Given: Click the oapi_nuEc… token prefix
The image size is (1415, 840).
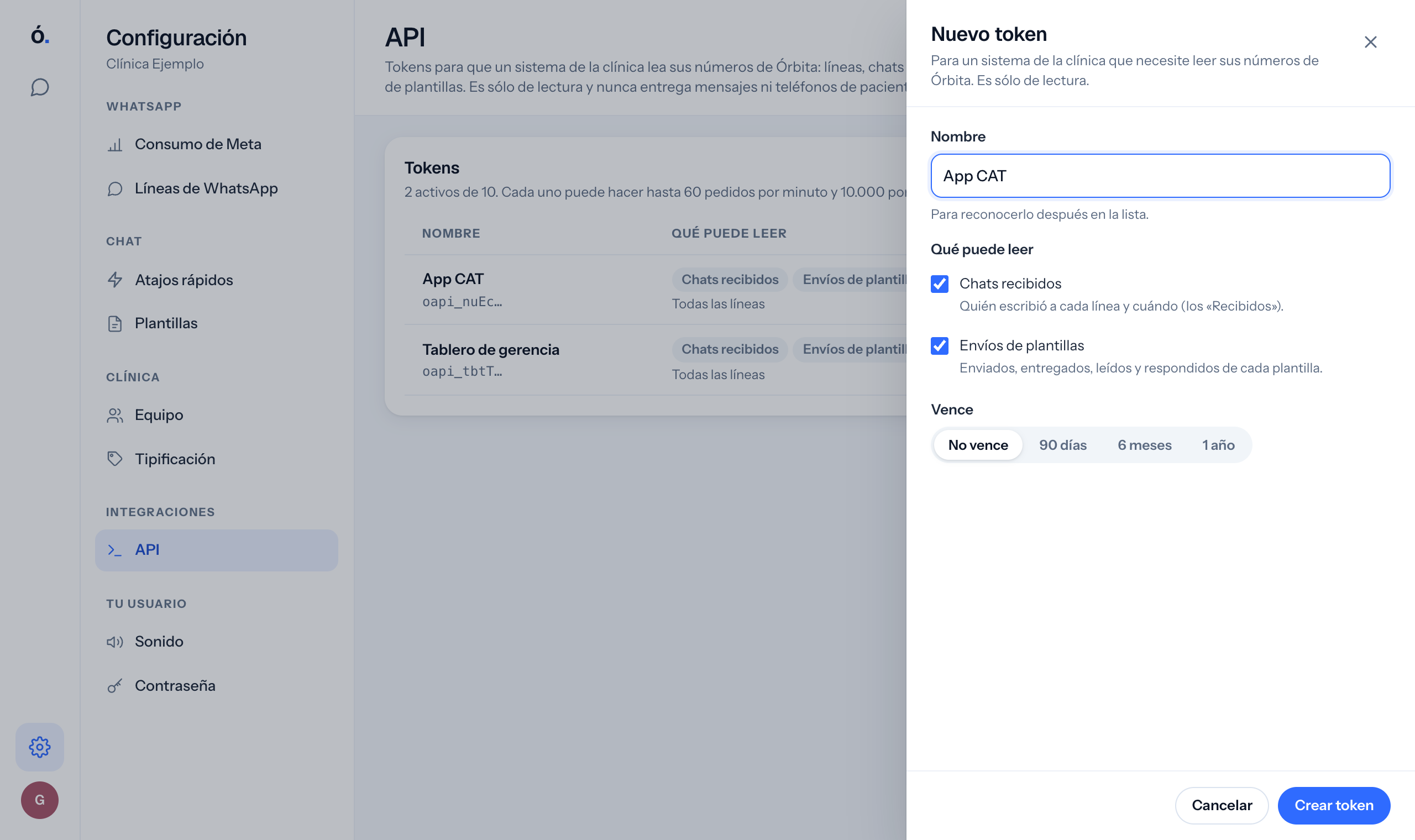Looking at the screenshot, I should tap(462, 302).
